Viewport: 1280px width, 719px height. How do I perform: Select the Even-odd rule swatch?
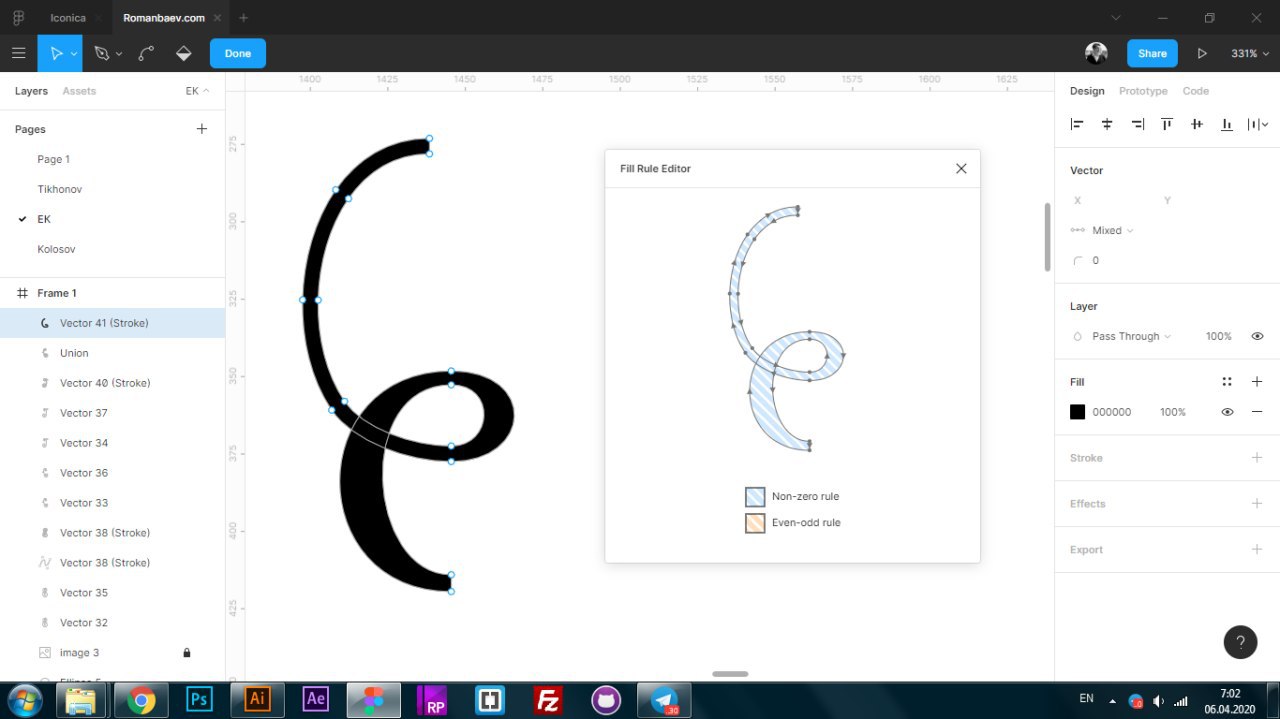coord(755,523)
